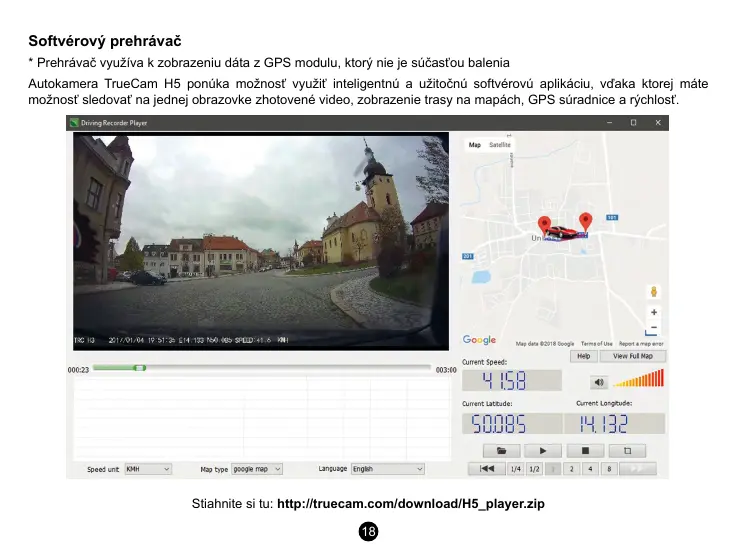The height and width of the screenshot is (556, 737).
Task: Click the Current Longitude value 14.132
Action: 614,423
